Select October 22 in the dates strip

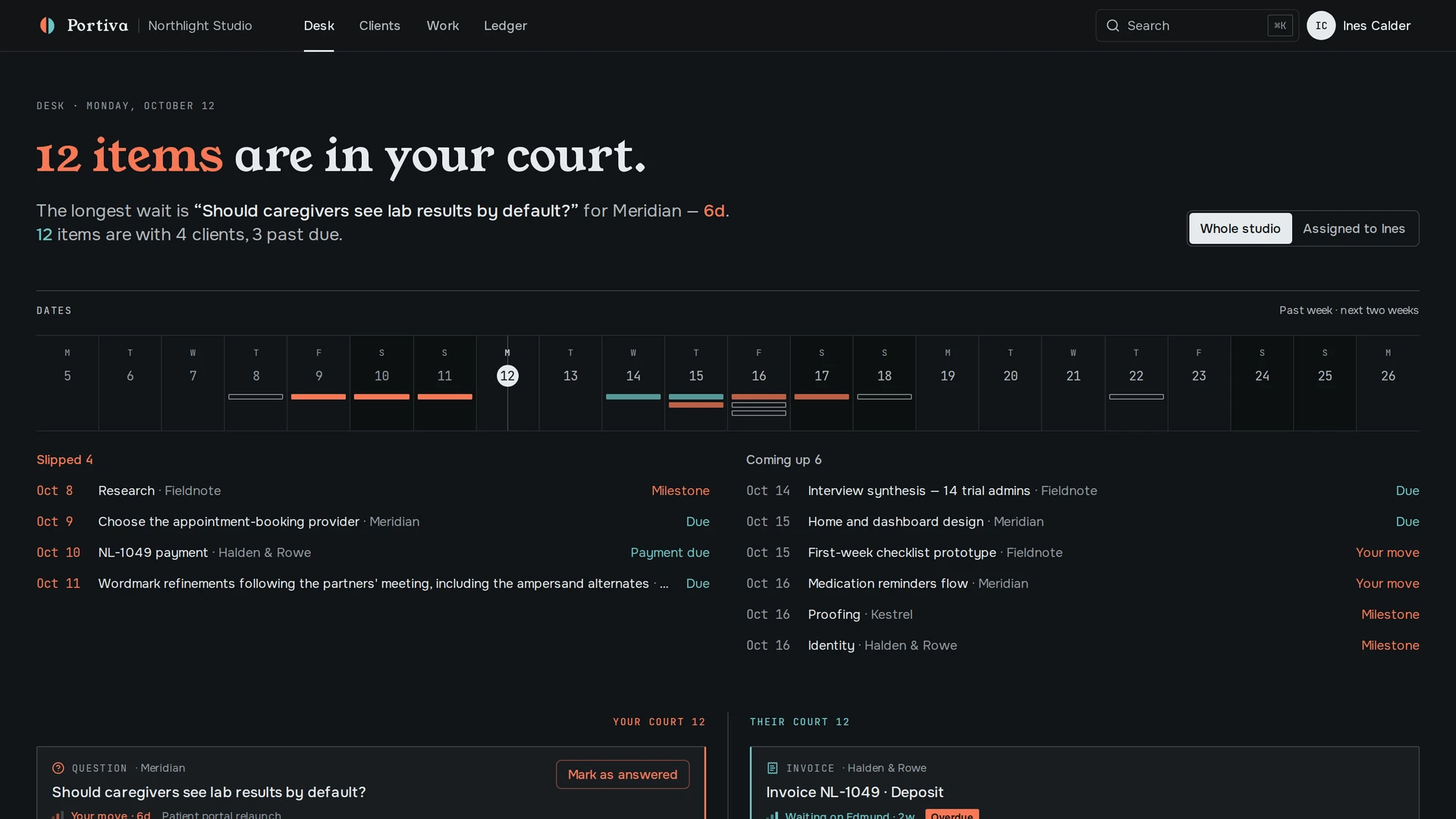click(x=1136, y=383)
